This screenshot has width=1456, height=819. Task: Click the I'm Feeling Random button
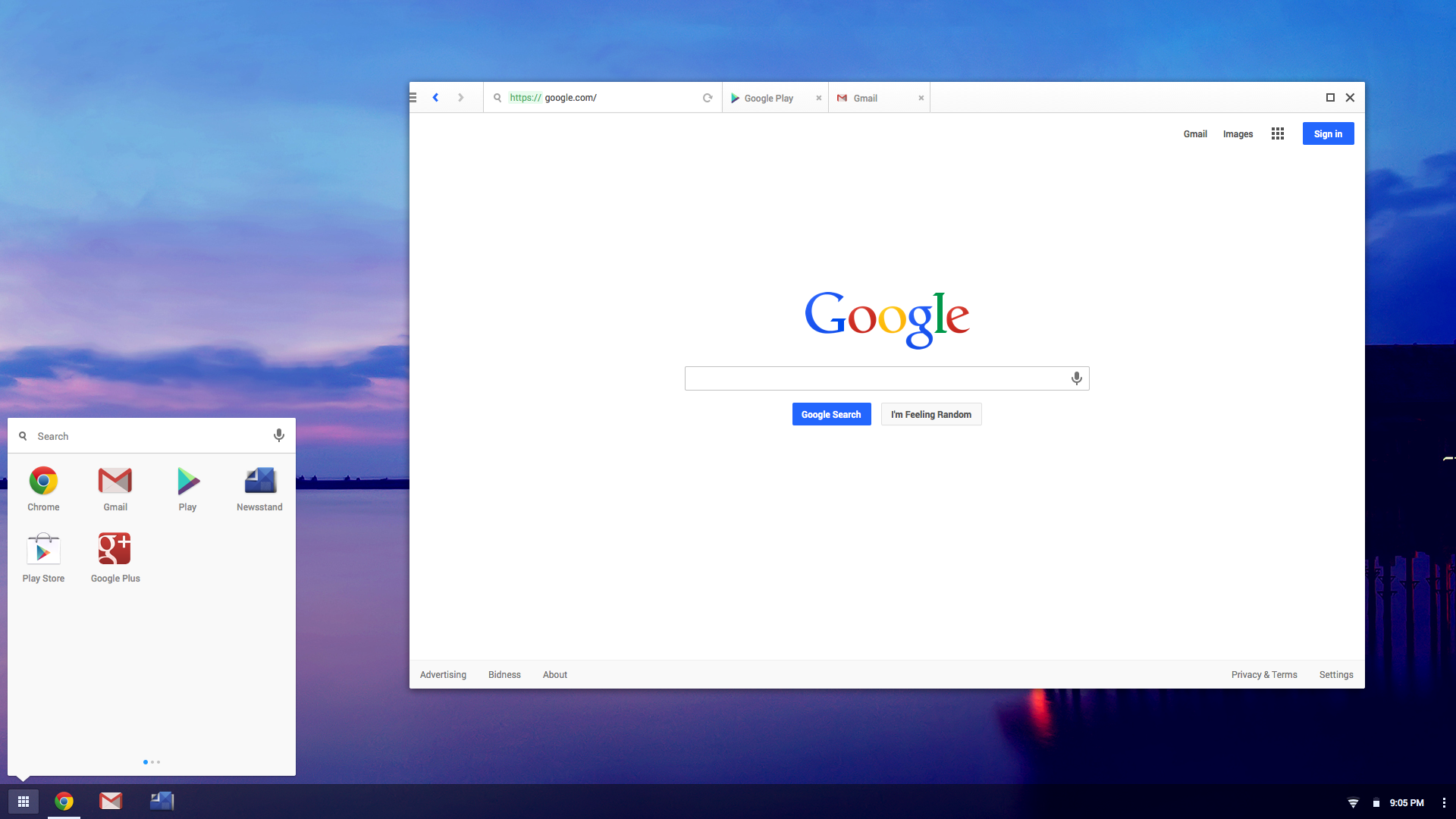click(931, 414)
